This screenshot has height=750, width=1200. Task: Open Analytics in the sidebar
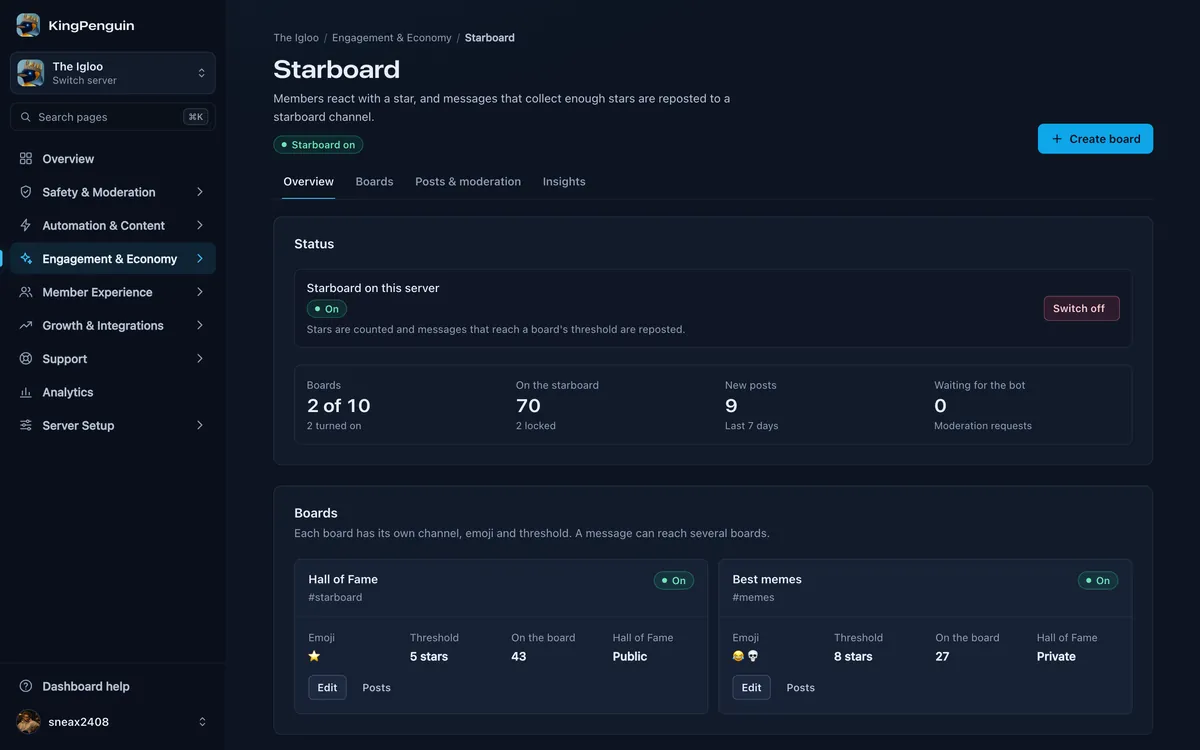113,392
